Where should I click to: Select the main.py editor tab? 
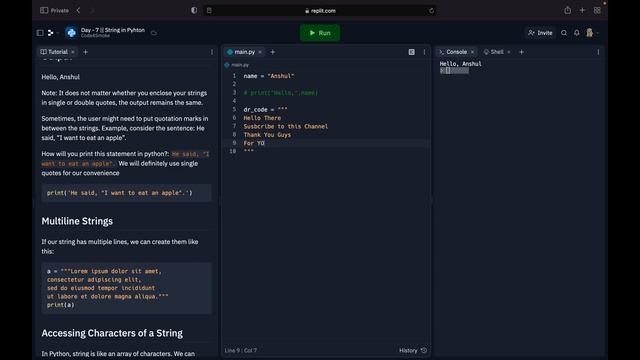tap(241, 52)
